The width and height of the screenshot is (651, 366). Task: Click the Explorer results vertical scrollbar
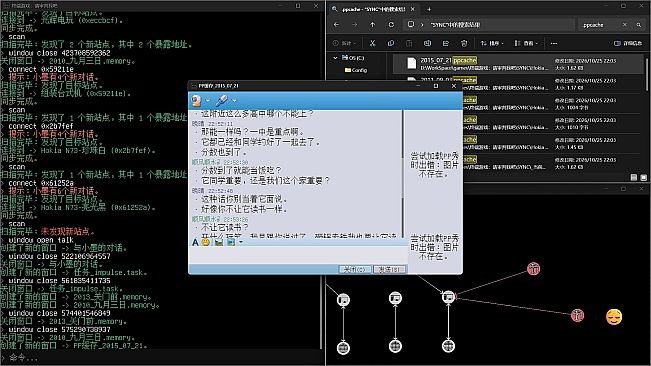(646, 74)
